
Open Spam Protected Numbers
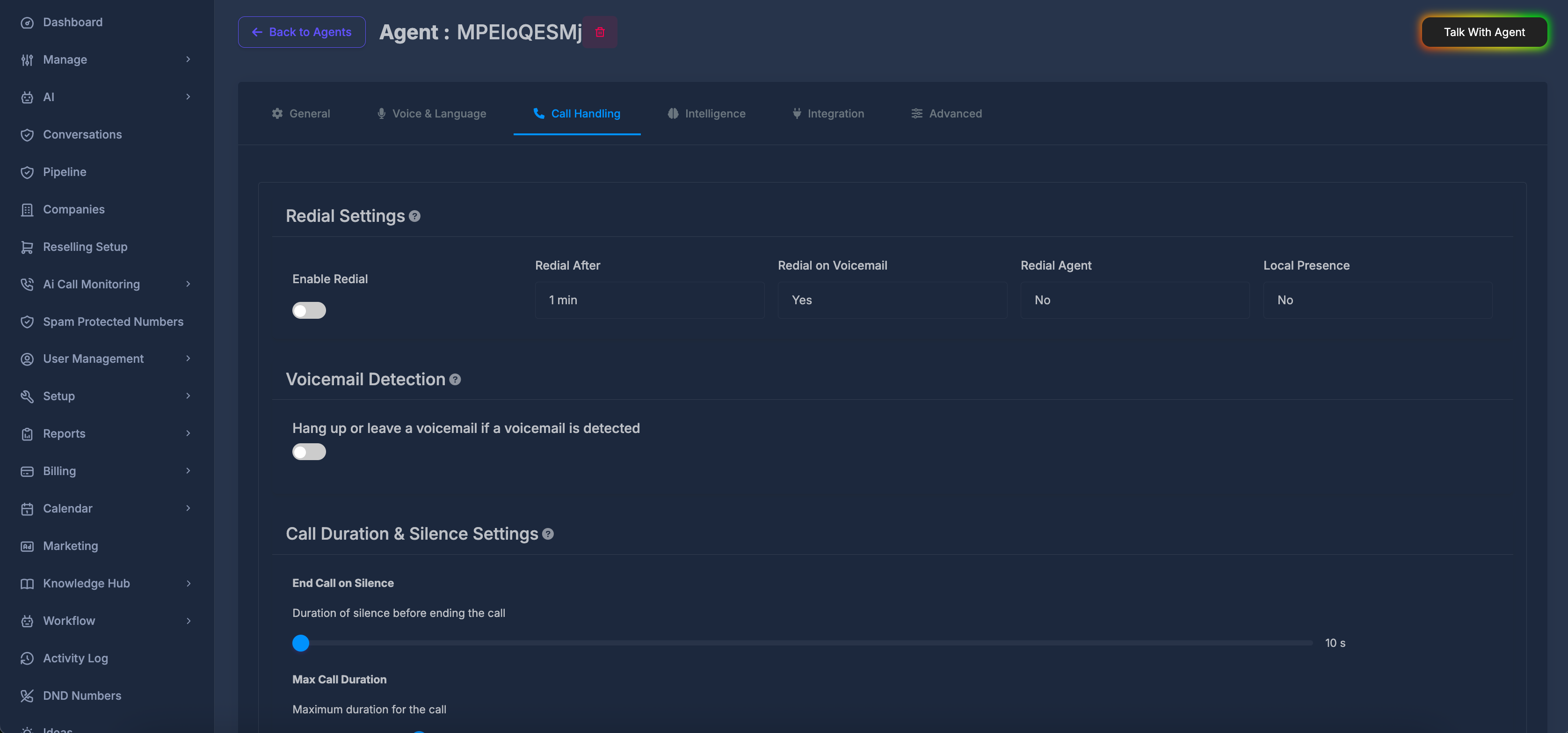click(x=113, y=321)
